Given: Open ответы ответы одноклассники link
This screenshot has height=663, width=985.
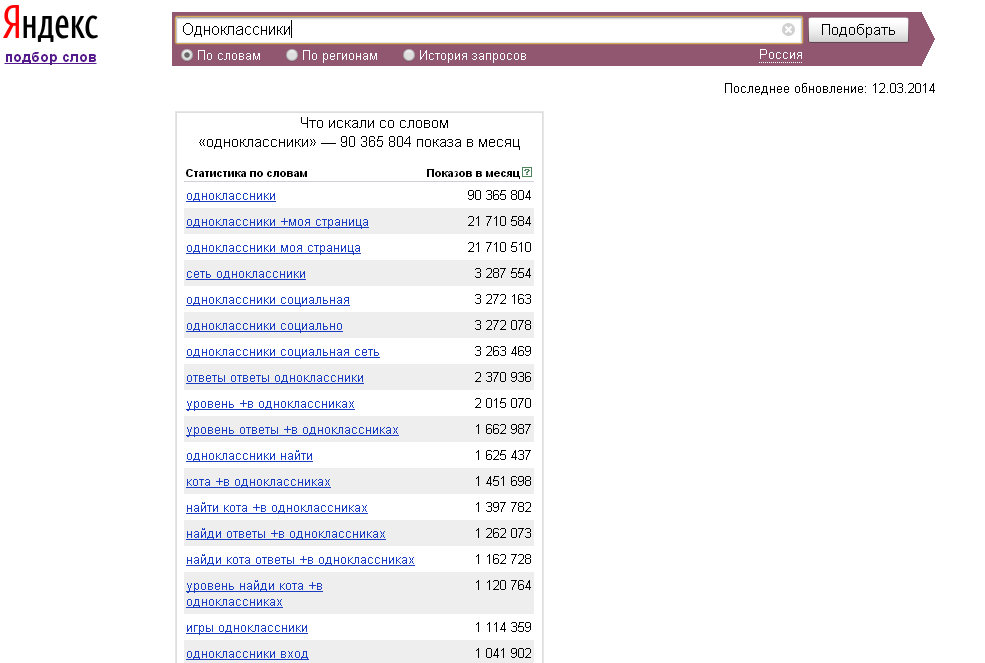Looking at the screenshot, I should (275, 378).
